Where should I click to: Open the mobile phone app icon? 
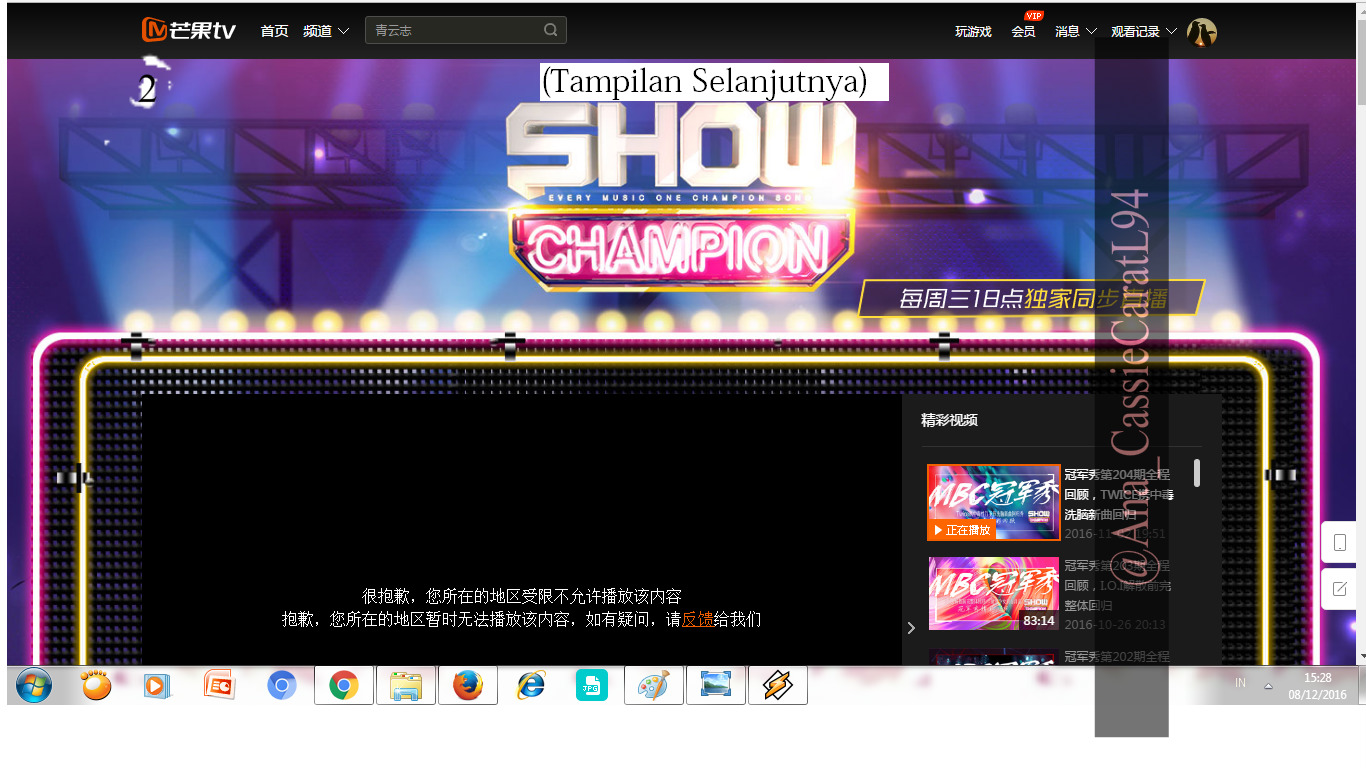click(1340, 543)
